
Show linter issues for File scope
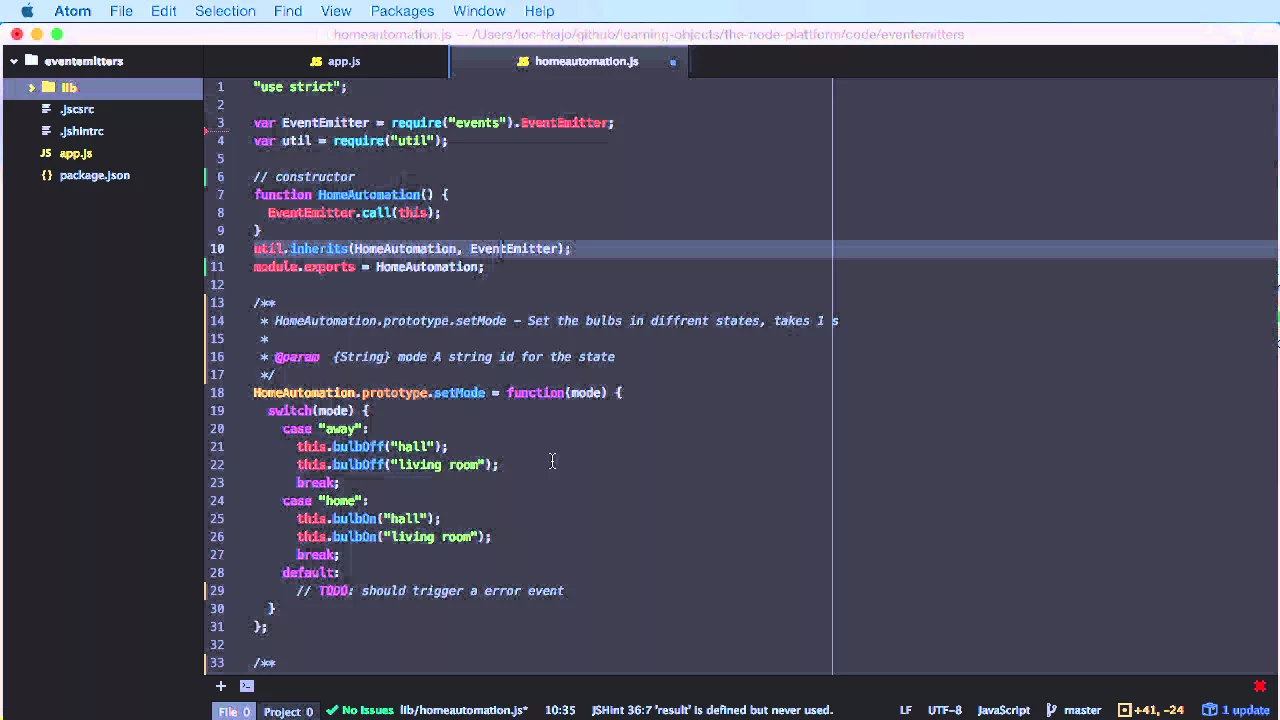click(x=235, y=711)
